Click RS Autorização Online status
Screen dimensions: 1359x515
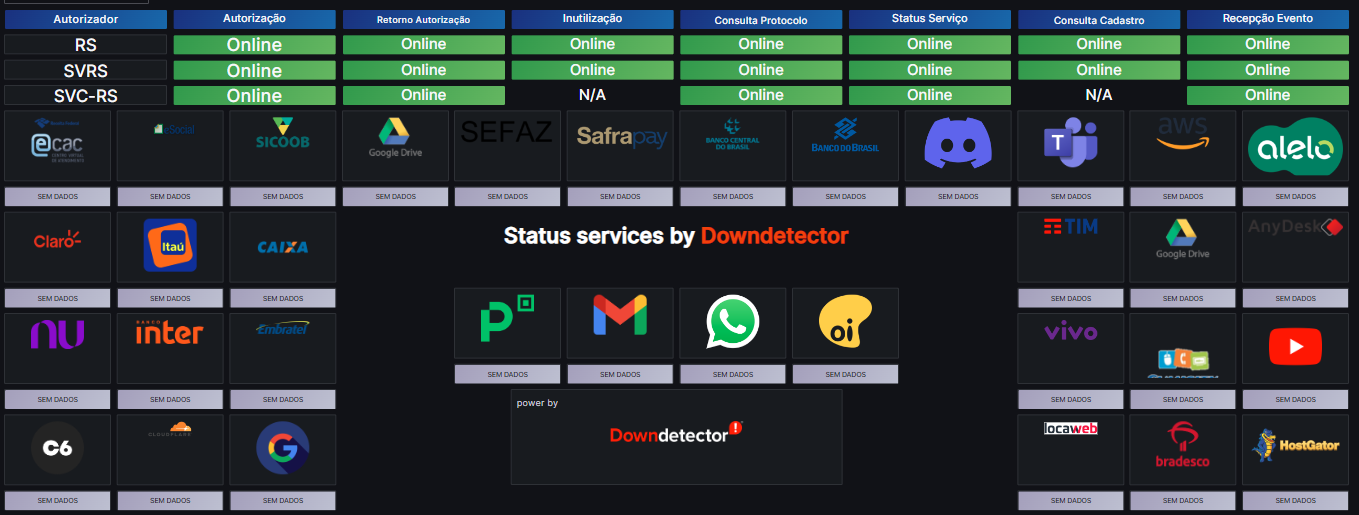[x=255, y=44]
